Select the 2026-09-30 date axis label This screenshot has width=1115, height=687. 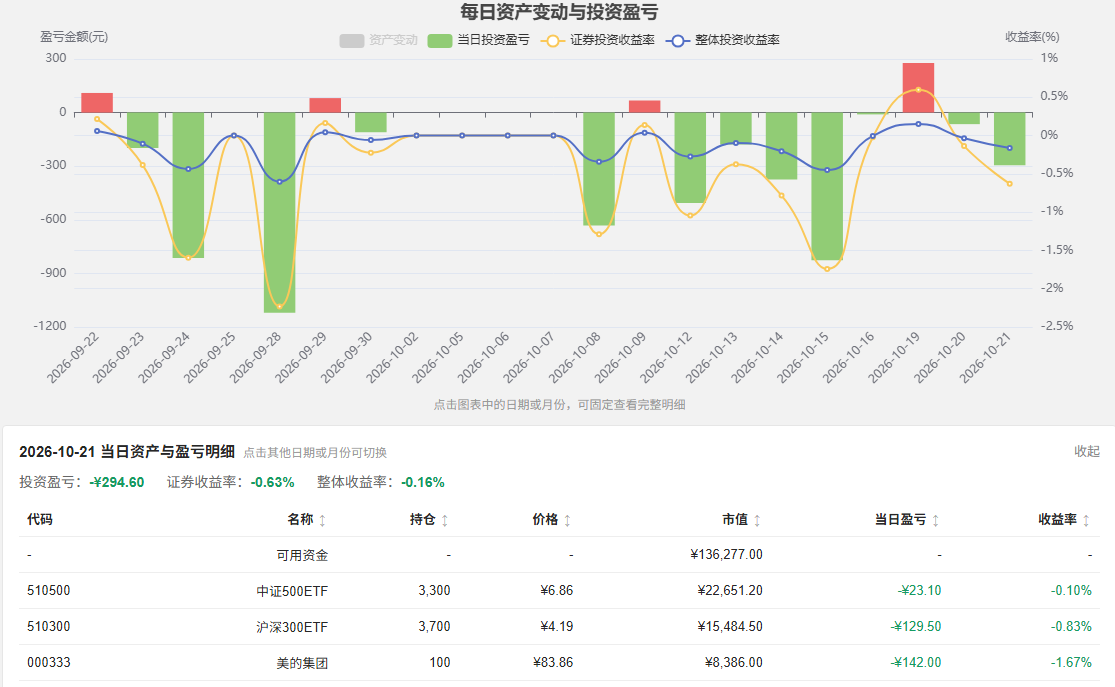click(347, 358)
